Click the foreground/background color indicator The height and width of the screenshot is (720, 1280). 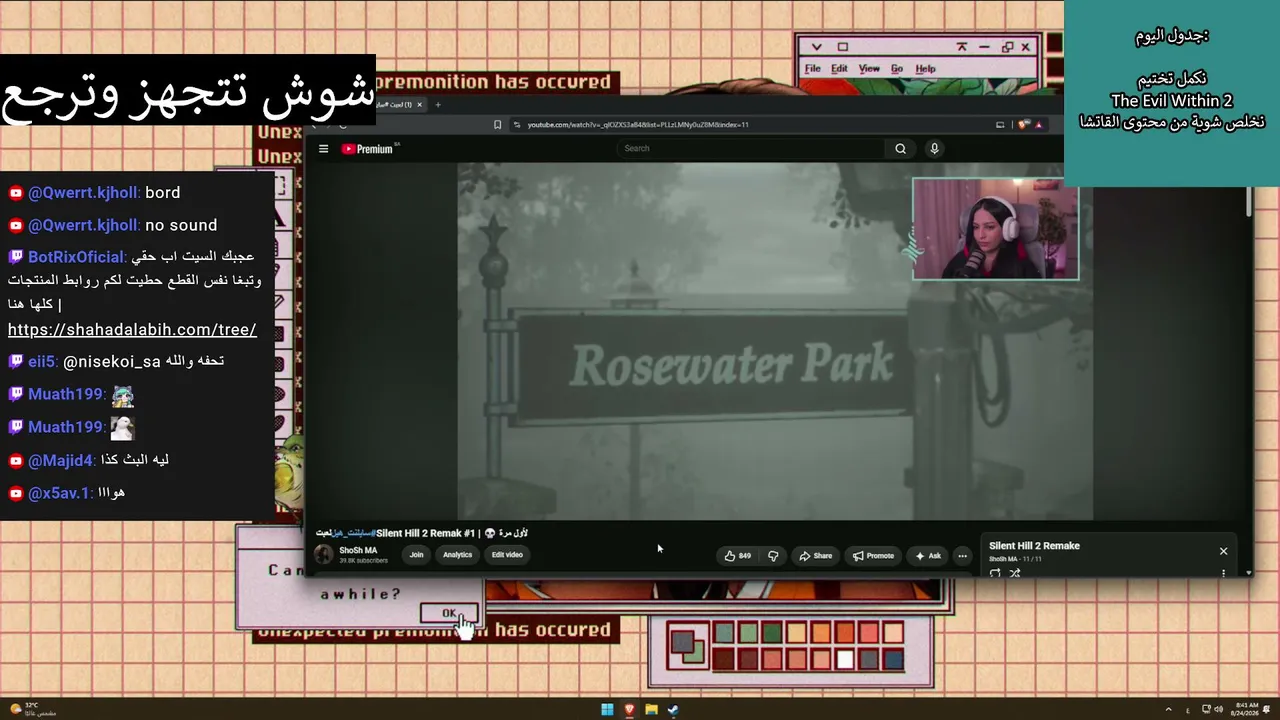pyautogui.click(x=686, y=646)
